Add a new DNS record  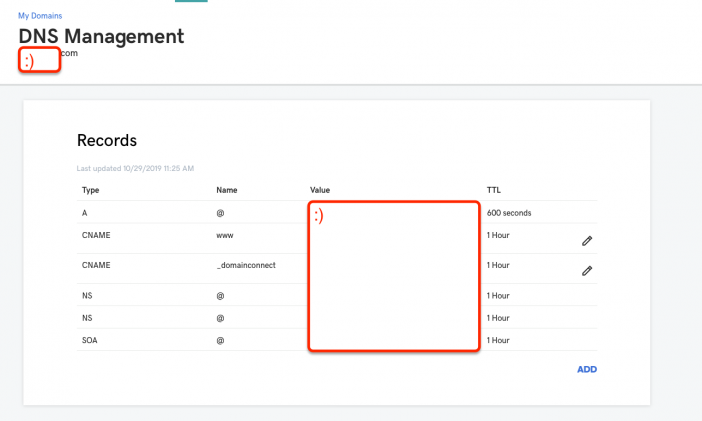point(586,369)
